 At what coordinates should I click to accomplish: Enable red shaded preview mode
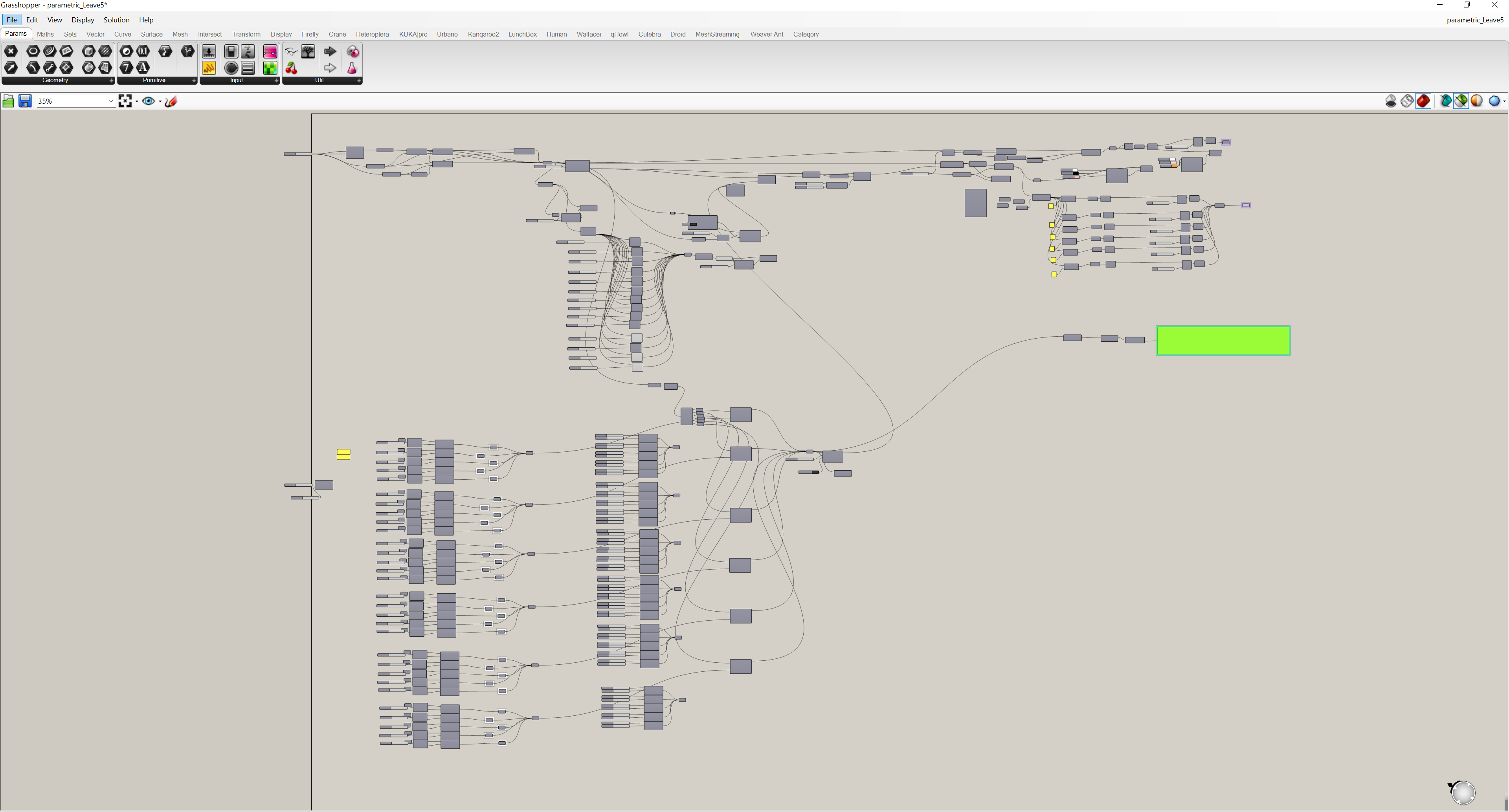[1423, 101]
